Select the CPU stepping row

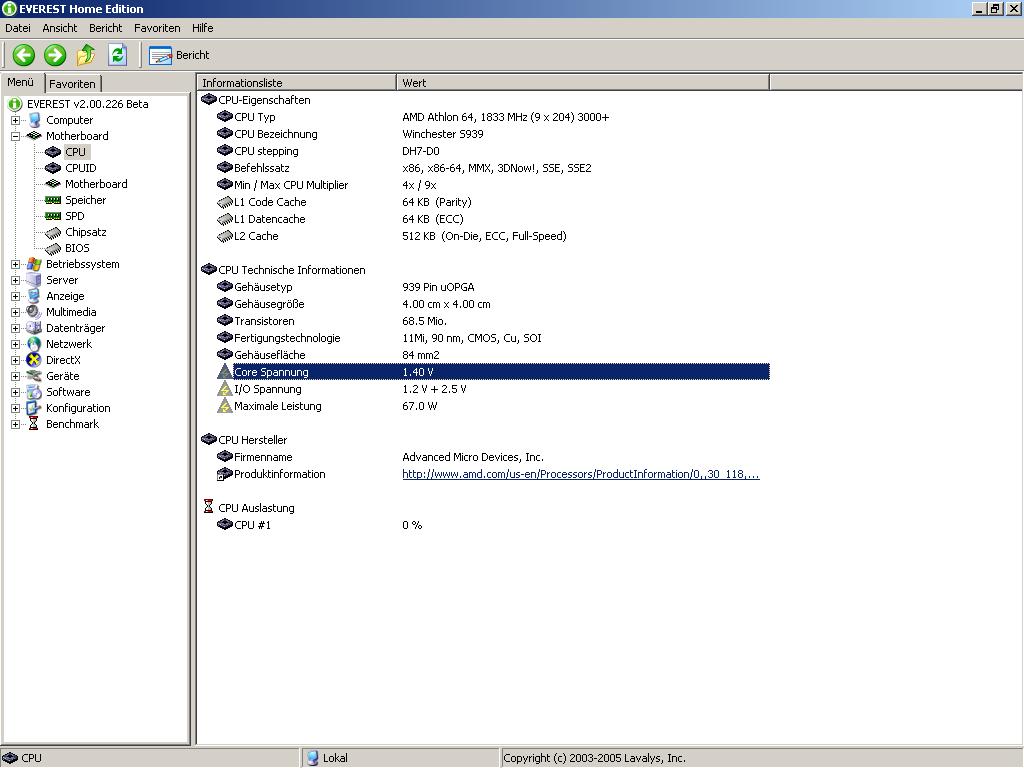(483, 151)
